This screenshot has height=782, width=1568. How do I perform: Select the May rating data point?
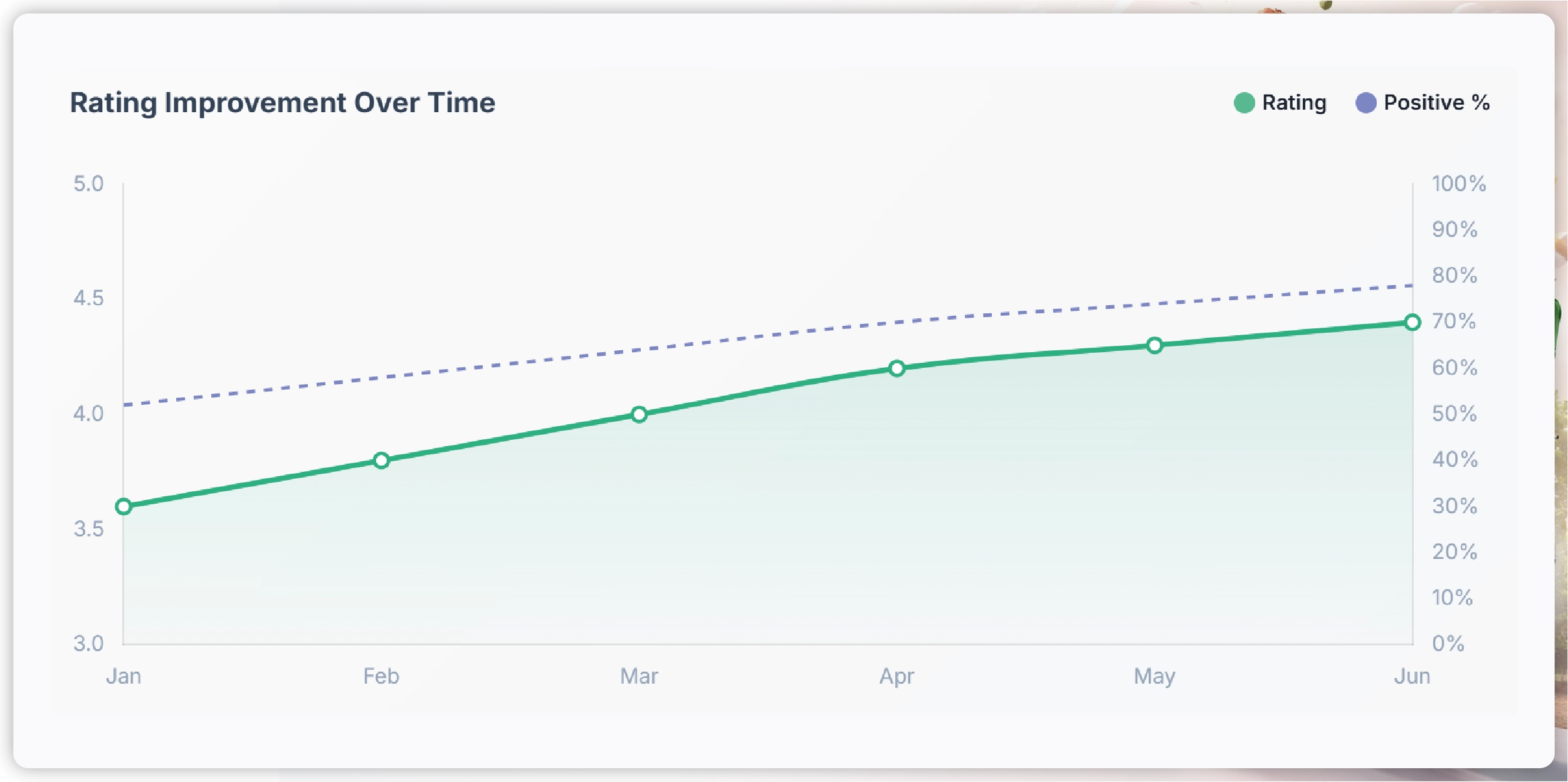pos(1154,345)
